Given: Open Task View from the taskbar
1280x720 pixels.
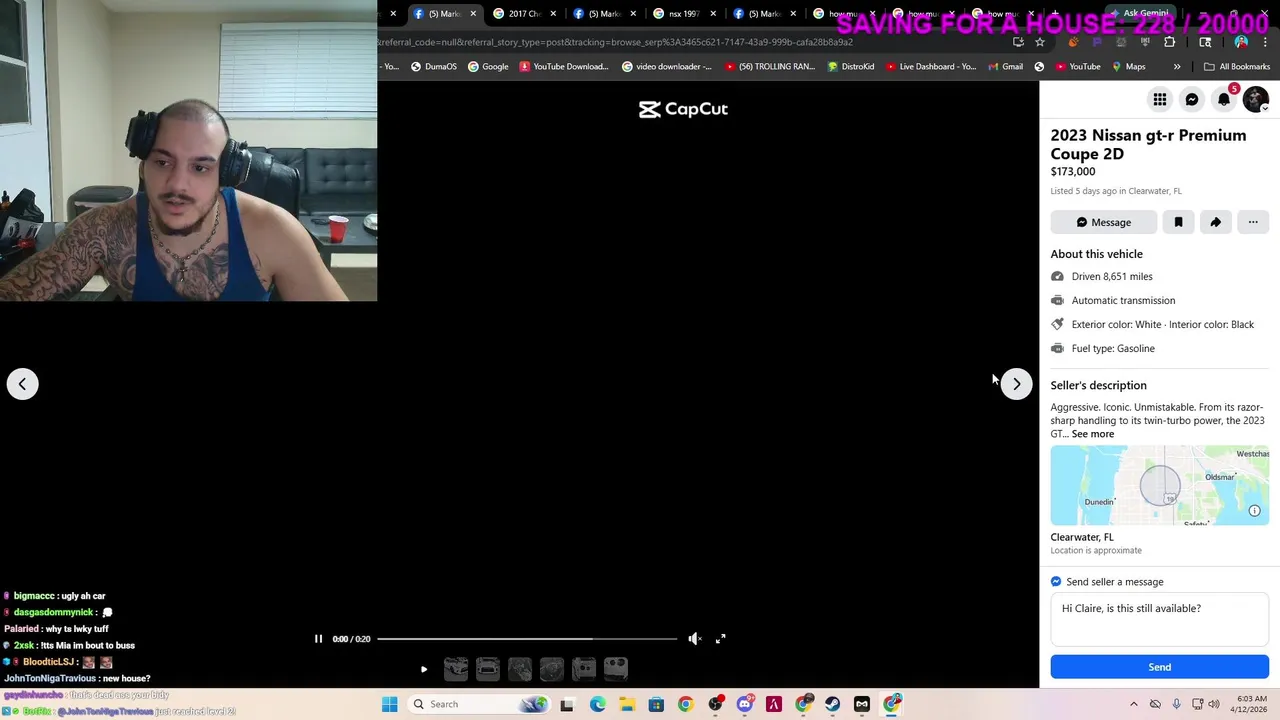Looking at the screenshot, I should [567, 704].
